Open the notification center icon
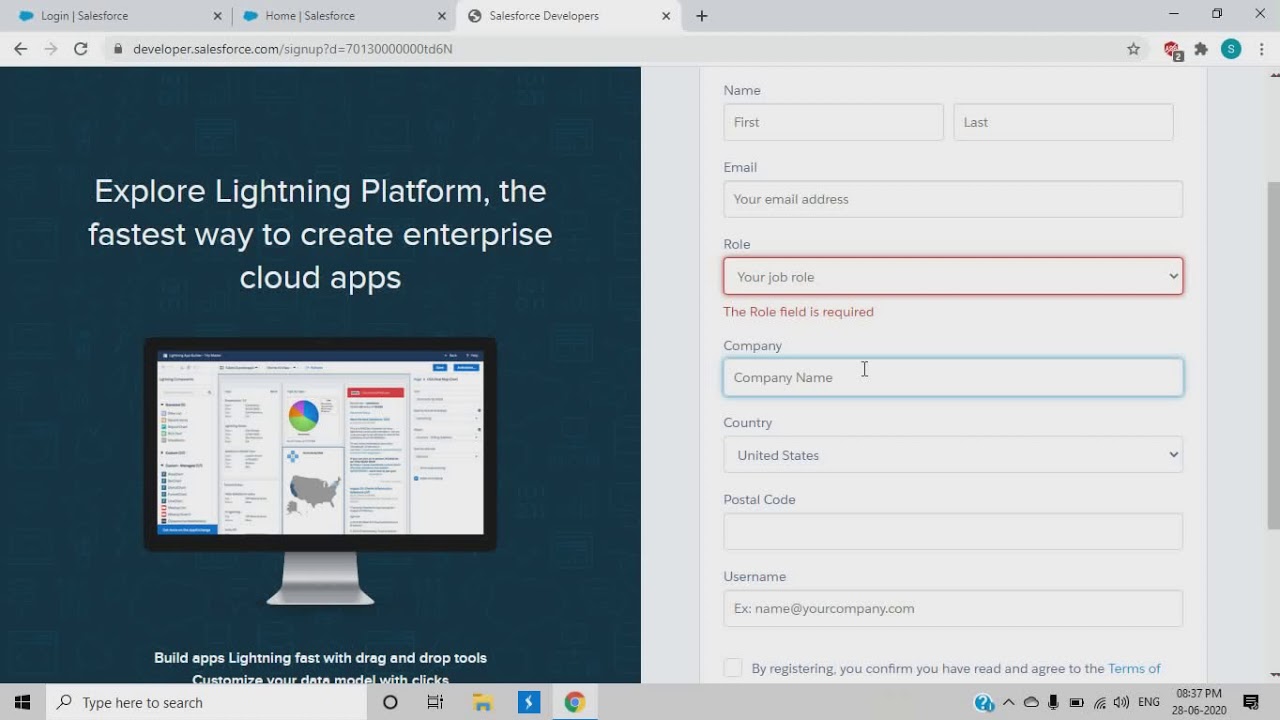This screenshot has height=720, width=1280. [x=1250, y=702]
